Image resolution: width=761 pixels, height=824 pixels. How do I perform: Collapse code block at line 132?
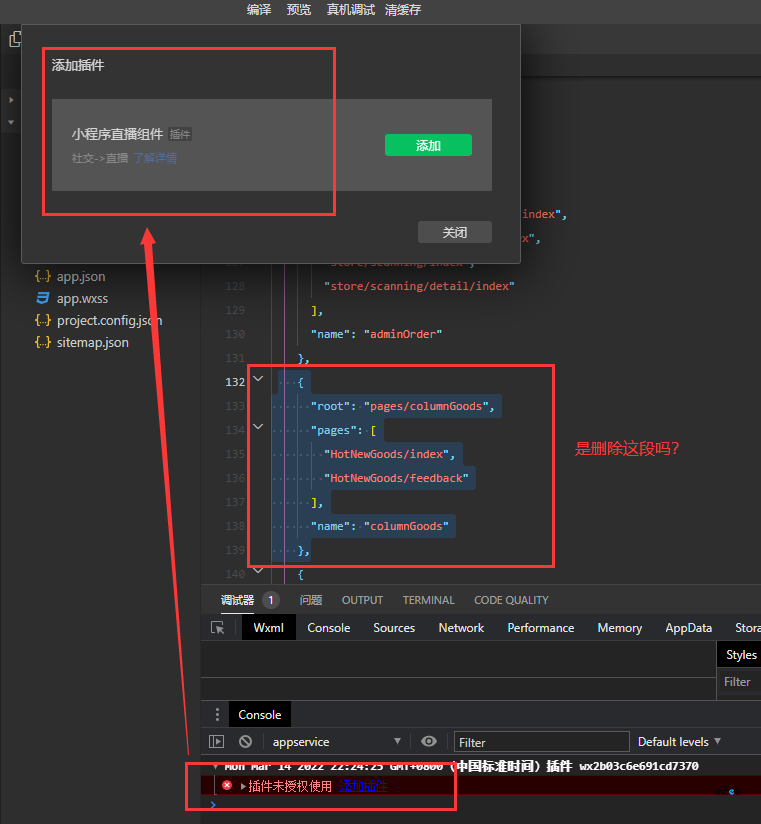(258, 378)
